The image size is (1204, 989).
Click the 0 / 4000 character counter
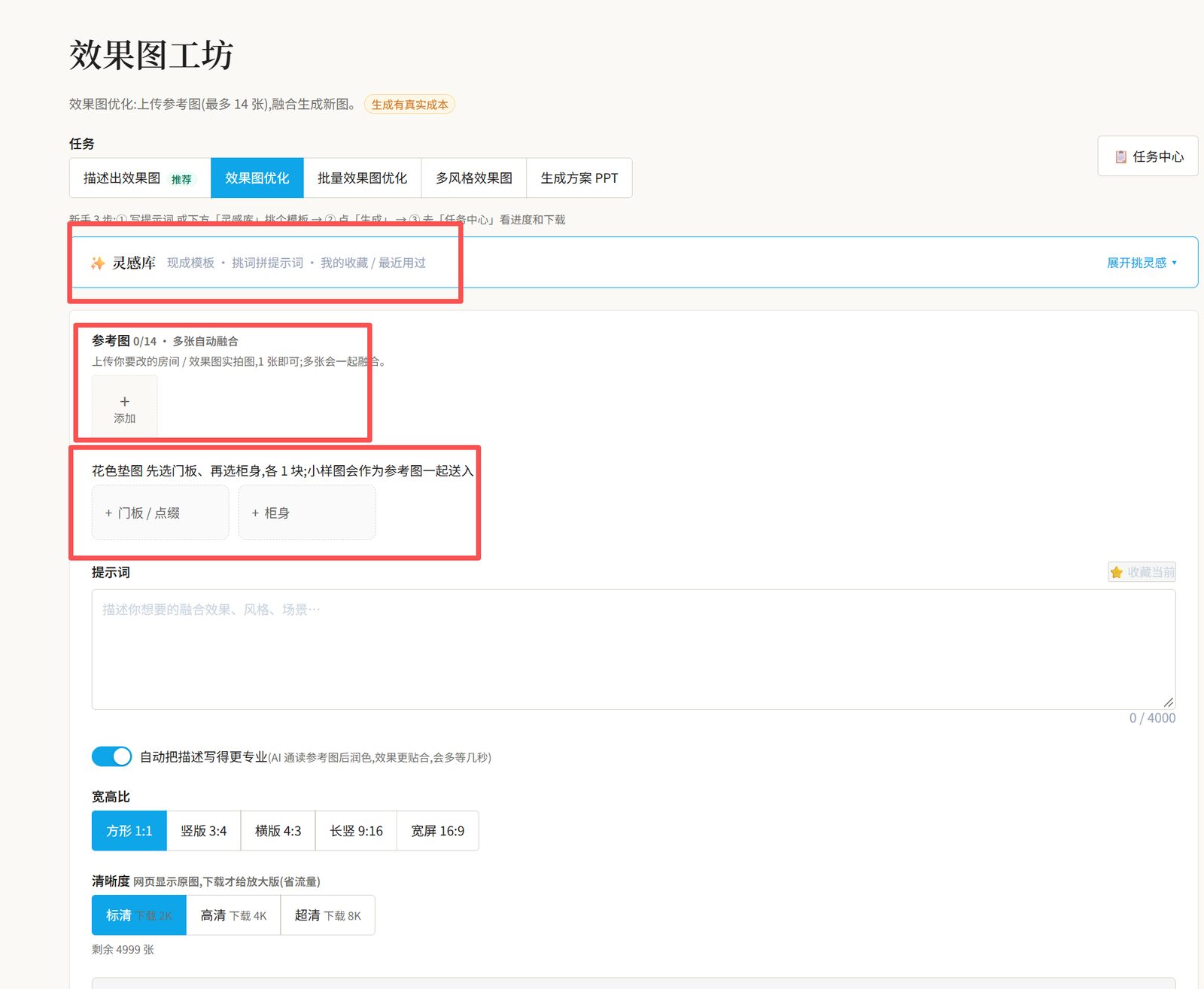pos(1152,718)
